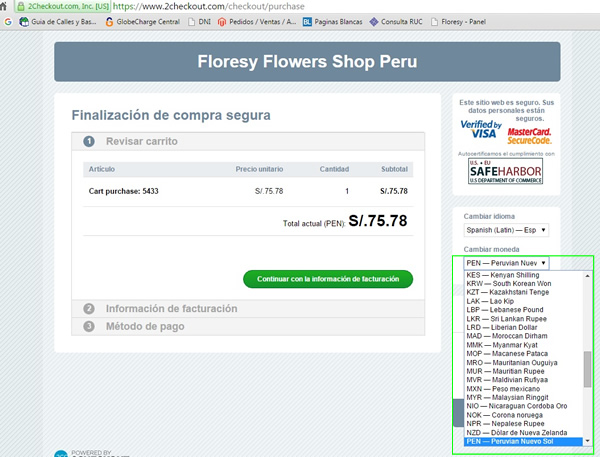This screenshot has width=600, height=457.
Task: Click the Subtotal column header
Action: pyautogui.click(x=394, y=169)
